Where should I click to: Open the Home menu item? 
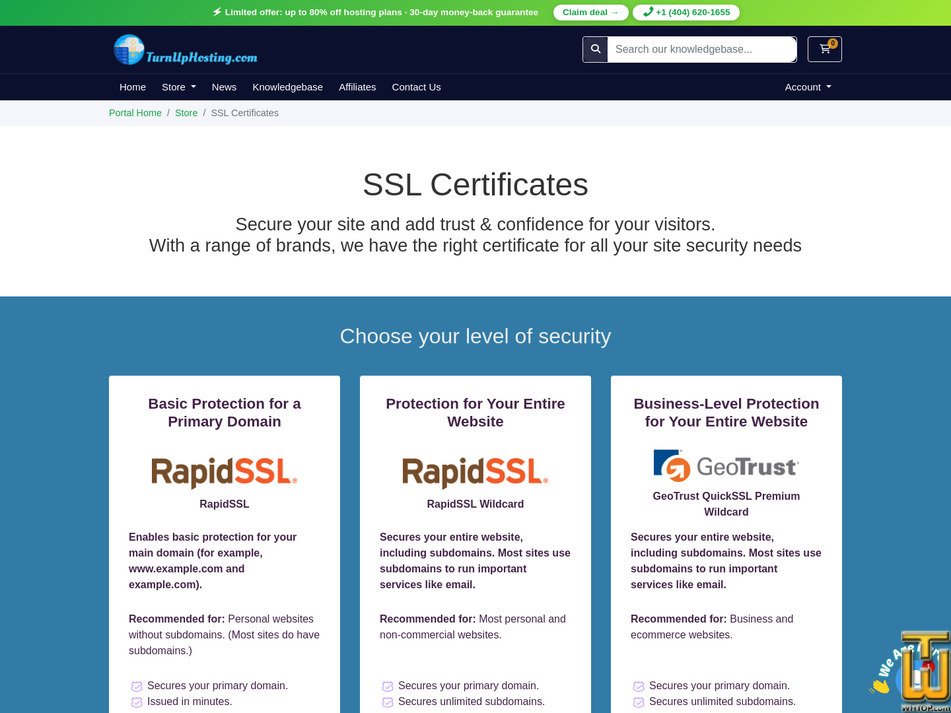(x=132, y=87)
